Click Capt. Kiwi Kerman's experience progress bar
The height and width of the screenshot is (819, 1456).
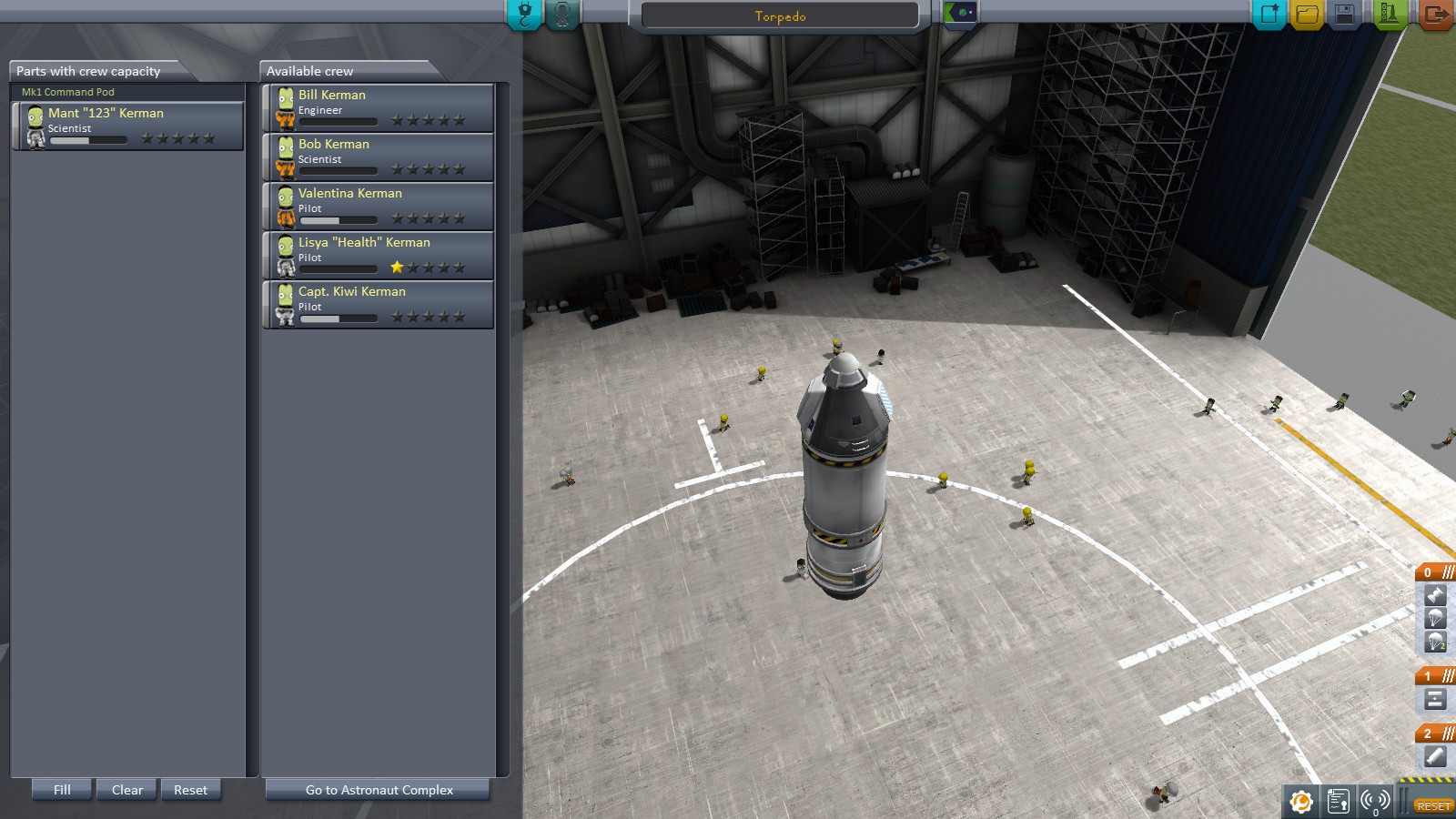click(339, 318)
